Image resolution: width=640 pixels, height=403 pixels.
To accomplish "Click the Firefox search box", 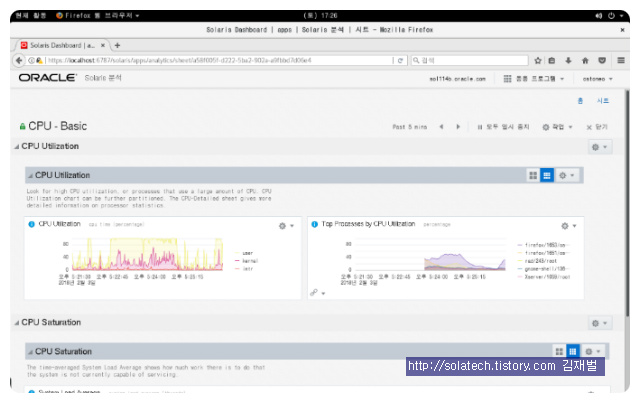I will [469, 60].
